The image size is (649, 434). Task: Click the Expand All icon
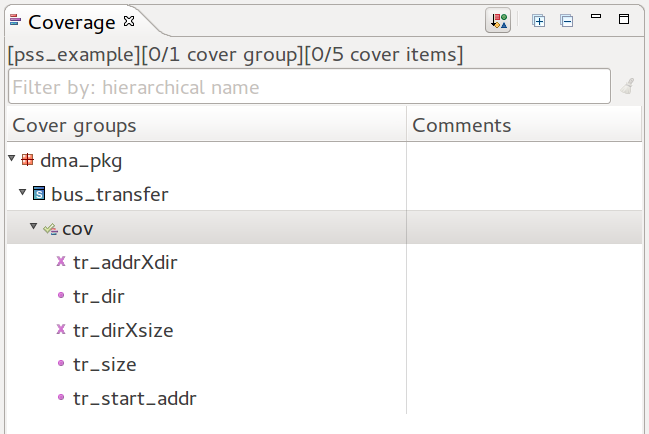click(x=539, y=20)
